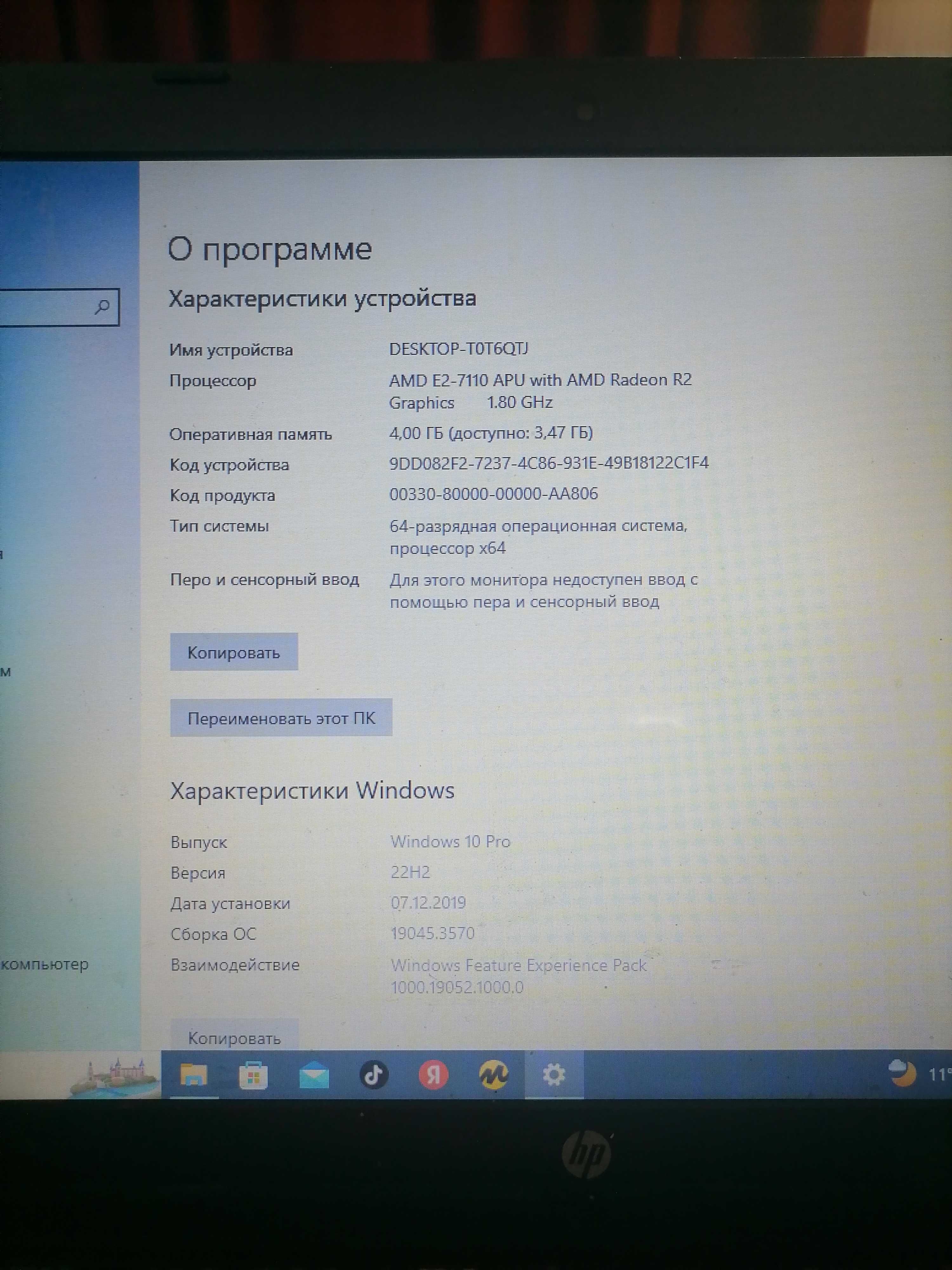Click the search magnifier icon in Settings
952x1270 pixels.
click(102, 307)
